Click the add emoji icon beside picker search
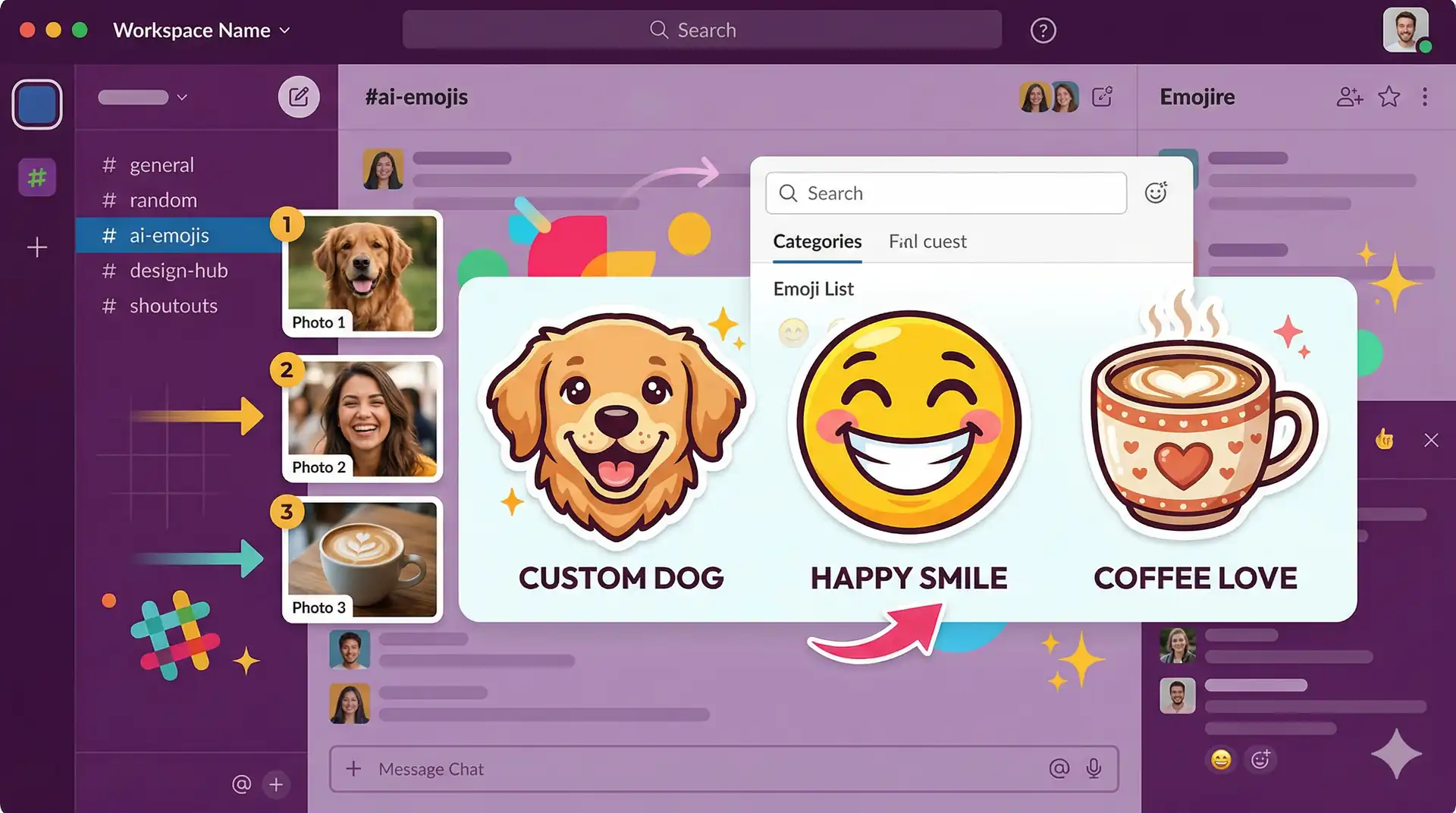The image size is (1456, 813). click(x=1156, y=193)
